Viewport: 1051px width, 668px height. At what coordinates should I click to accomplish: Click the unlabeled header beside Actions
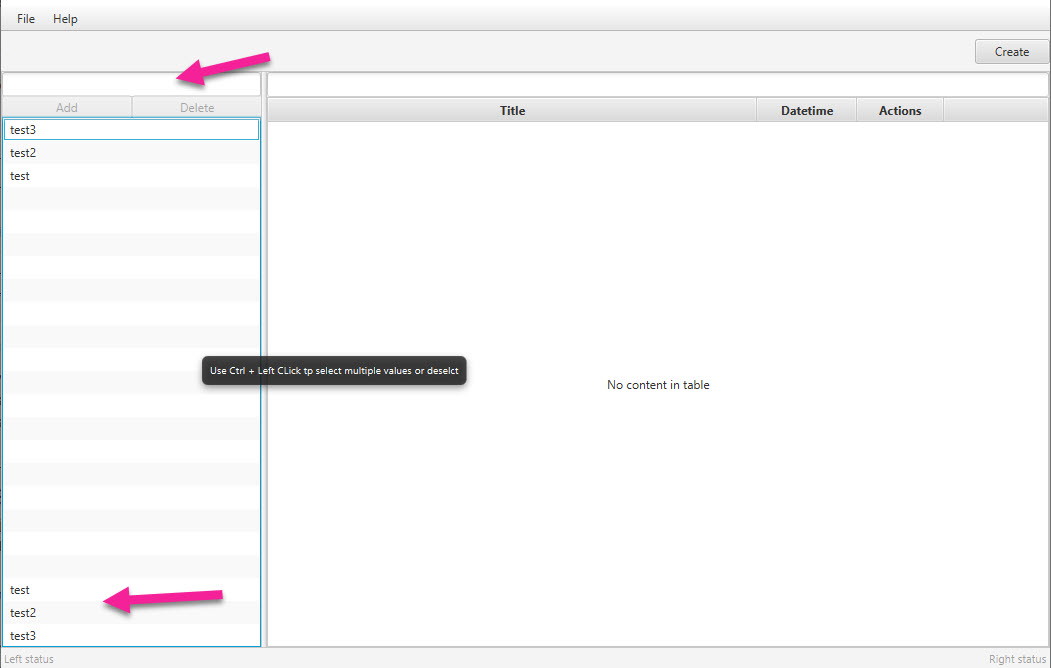point(995,110)
